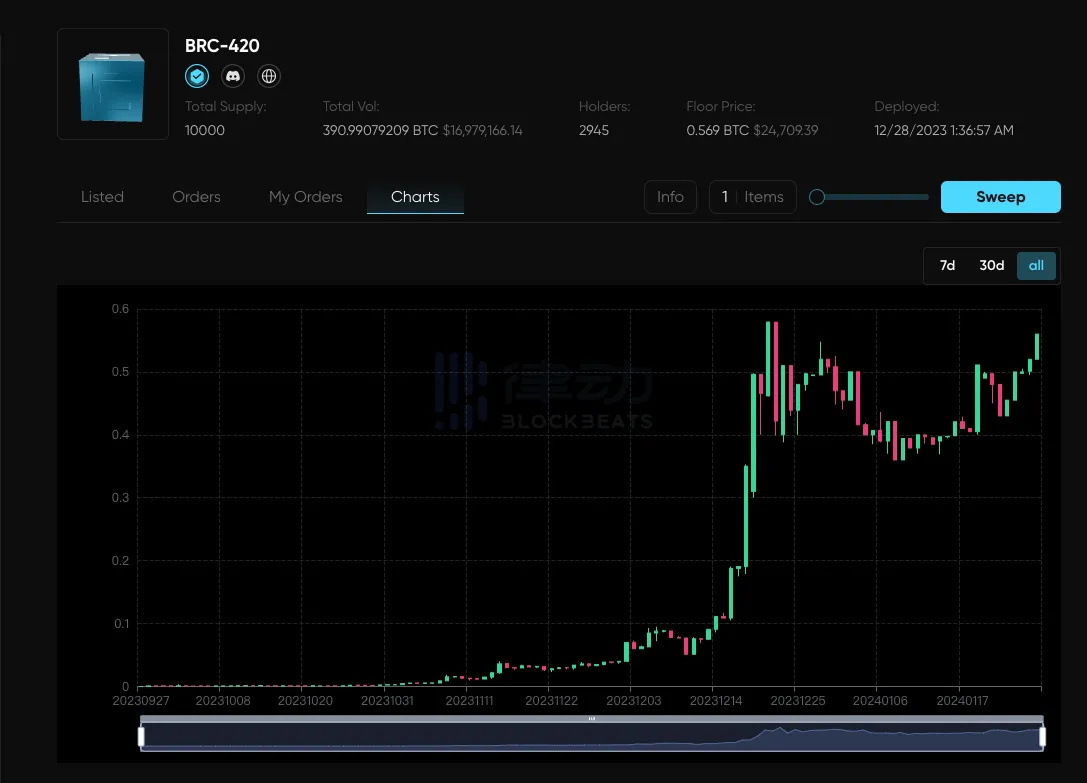
Task: Switch to the Listed tab
Action: click(102, 197)
